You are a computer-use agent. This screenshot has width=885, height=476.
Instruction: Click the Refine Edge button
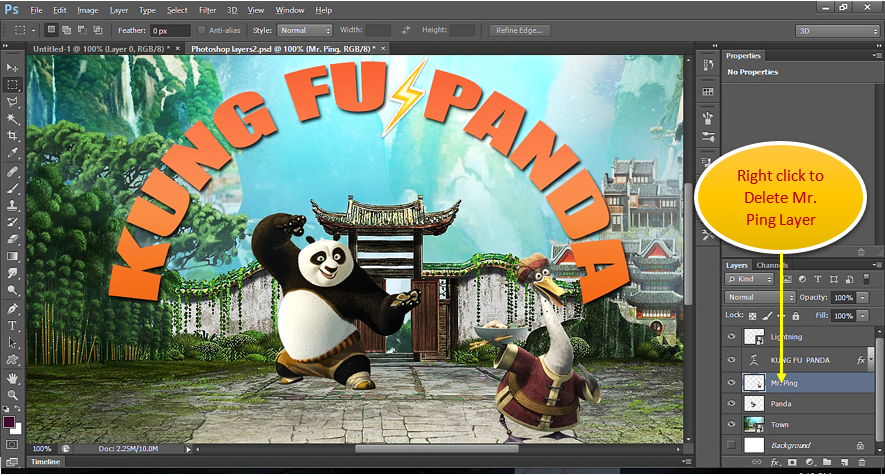[521, 31]
